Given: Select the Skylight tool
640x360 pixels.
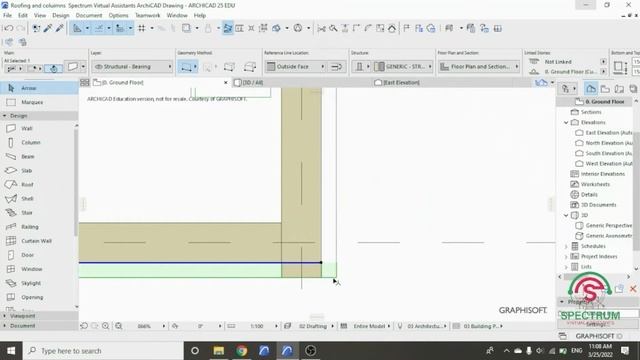Looking at the screenshot, I should [37, 283].
